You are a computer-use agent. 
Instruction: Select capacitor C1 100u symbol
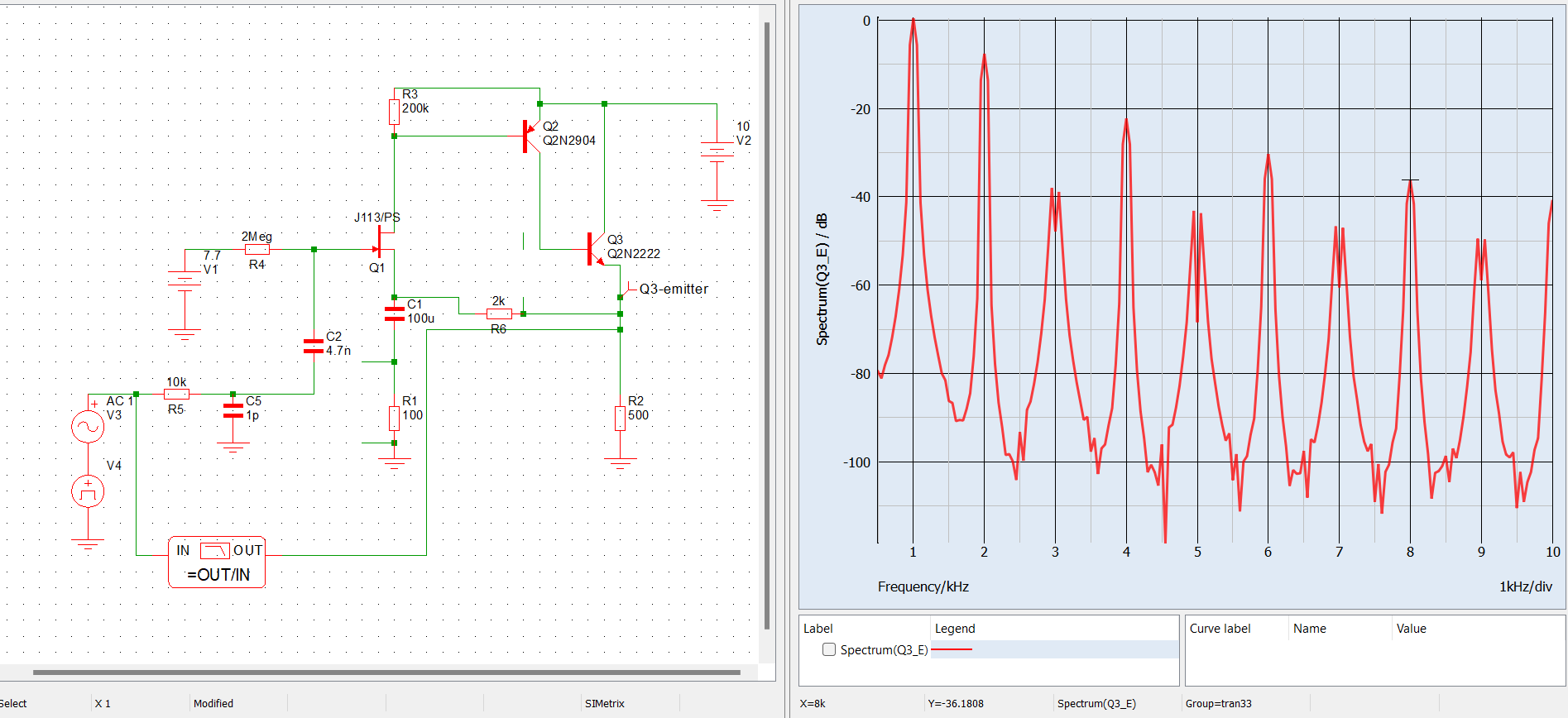click(395, 314)
